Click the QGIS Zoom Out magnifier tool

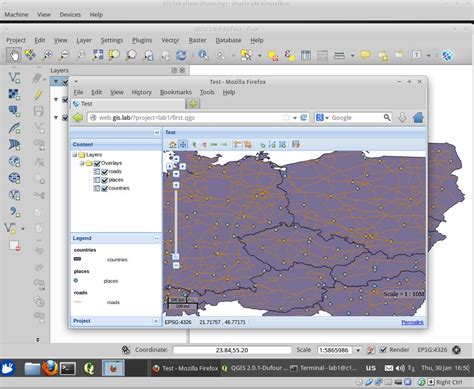(64, 55)
